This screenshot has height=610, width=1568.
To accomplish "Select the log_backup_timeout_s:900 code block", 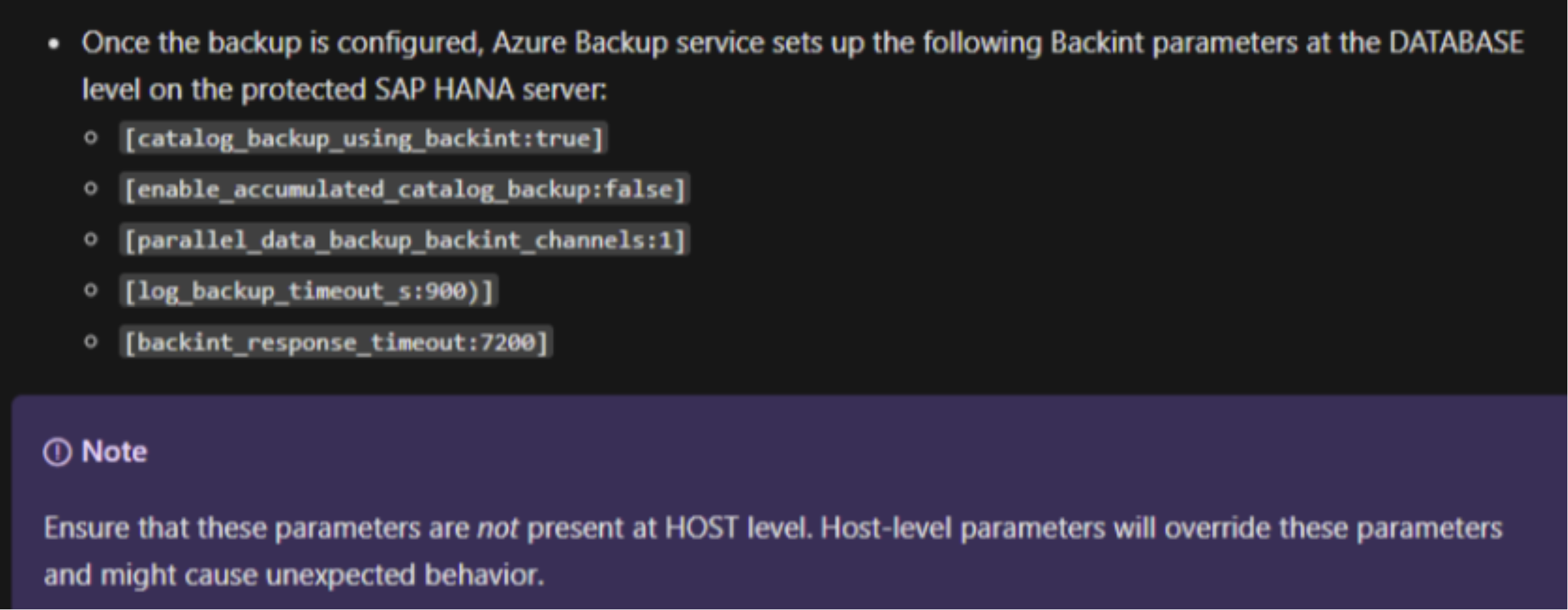I will [309, 291].
